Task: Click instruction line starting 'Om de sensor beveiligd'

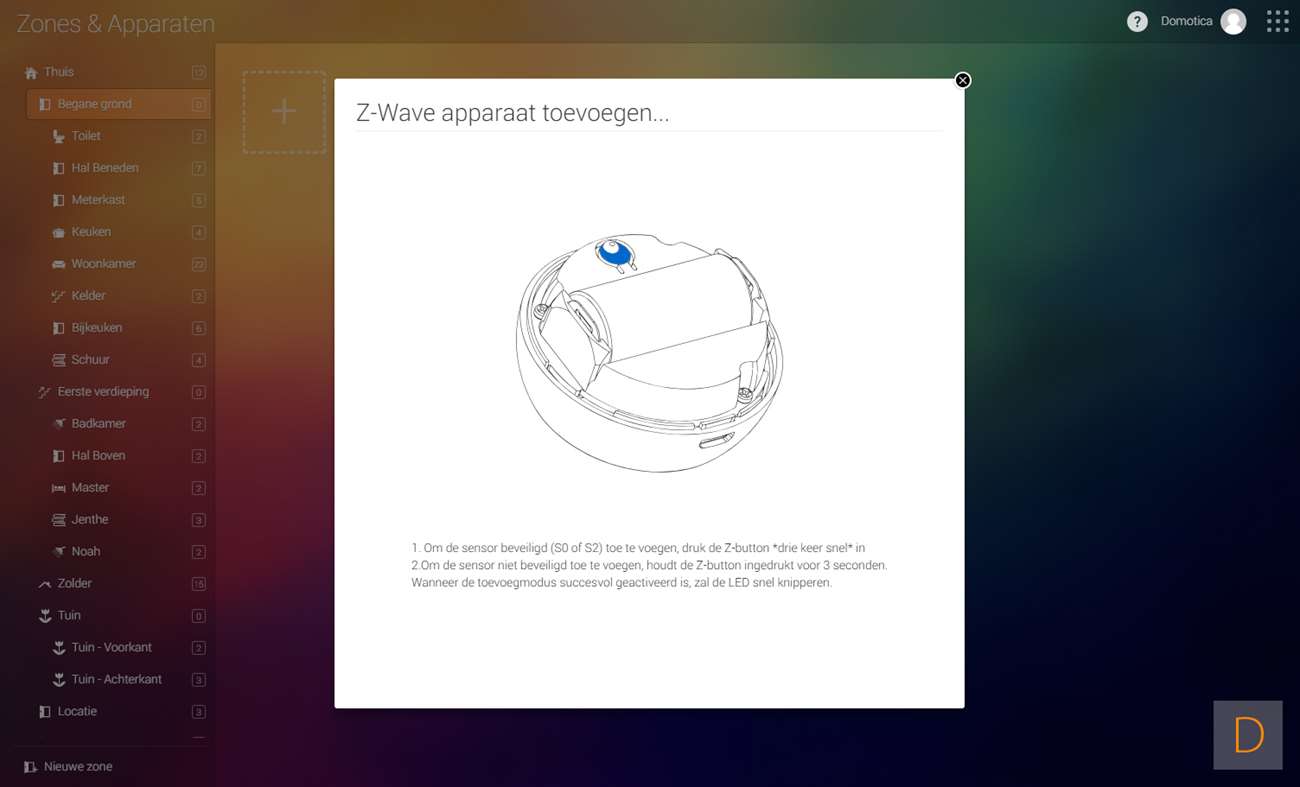Action: pyautogui.click(x=638, y=548)
